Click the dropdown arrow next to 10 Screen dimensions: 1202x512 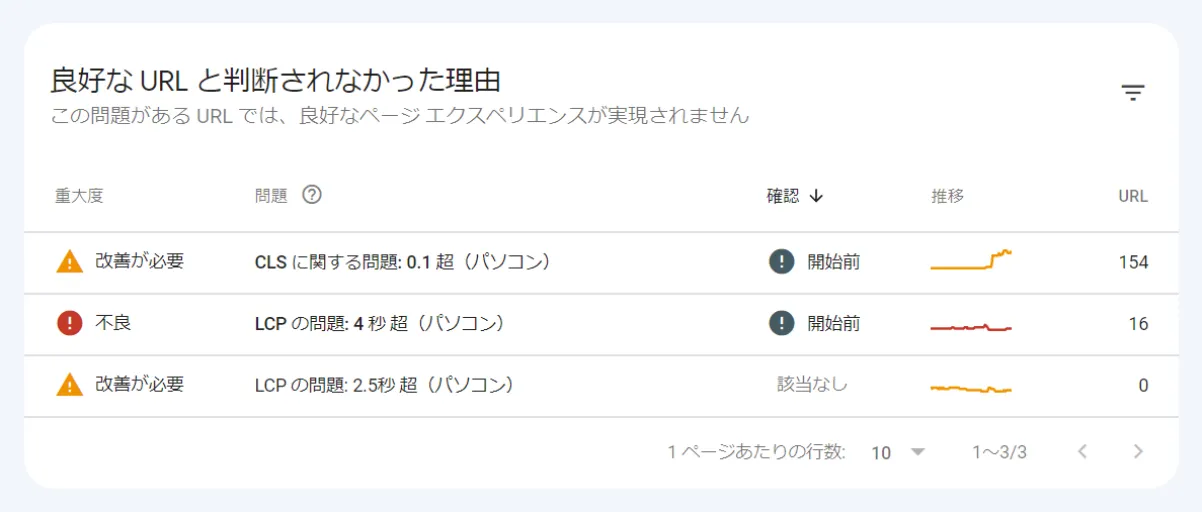tap(918, 452)
